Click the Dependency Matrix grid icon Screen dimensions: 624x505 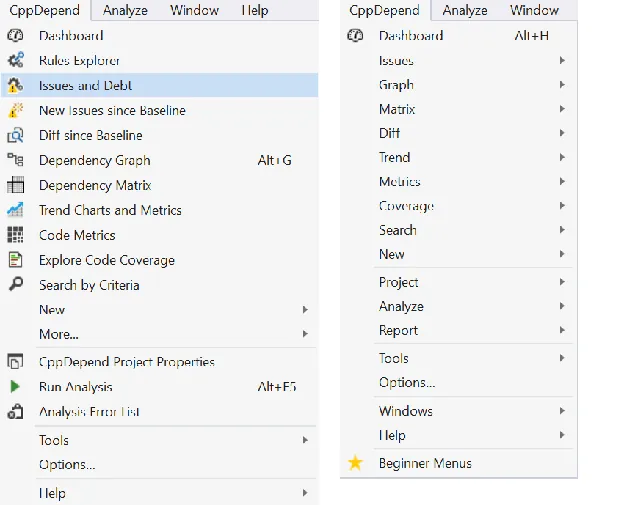pyautogui.click(x=15, y=185)
